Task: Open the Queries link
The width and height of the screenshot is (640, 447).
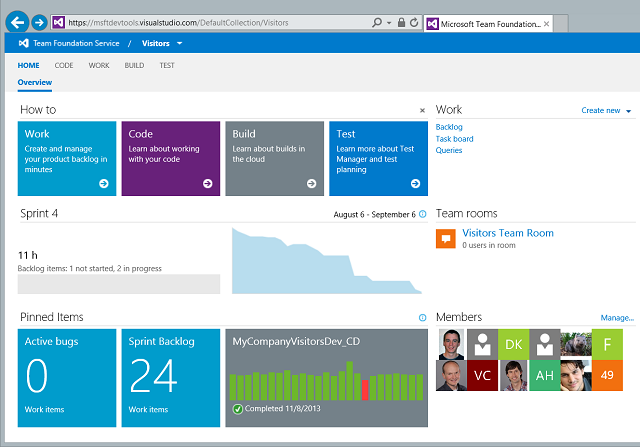Action: coord(449,150)
